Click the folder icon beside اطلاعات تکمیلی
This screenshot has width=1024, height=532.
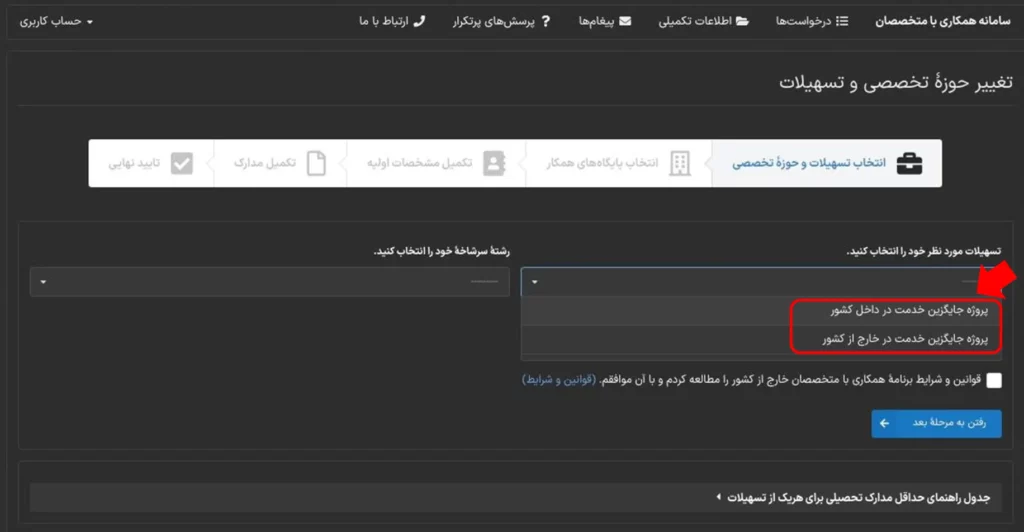coord(743,21)
